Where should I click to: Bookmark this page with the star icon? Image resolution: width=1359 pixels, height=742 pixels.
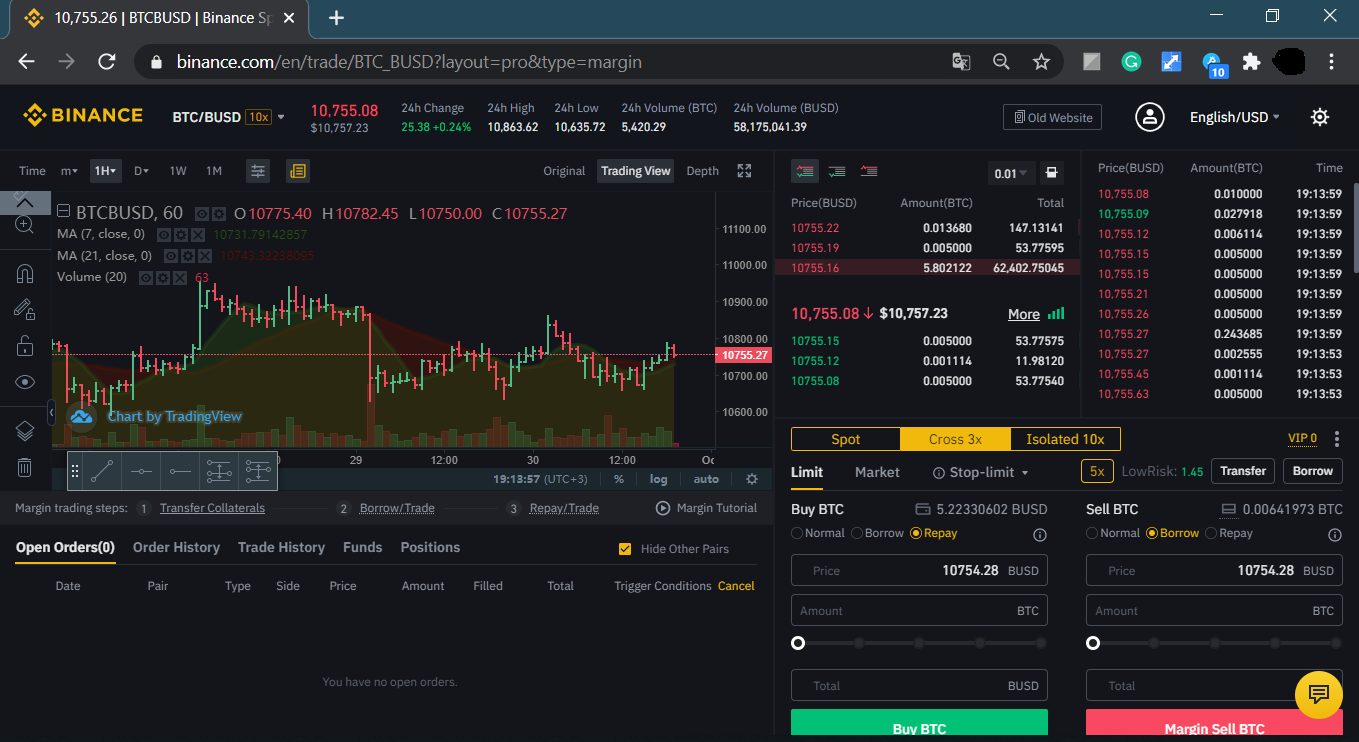coord(1041,62)
